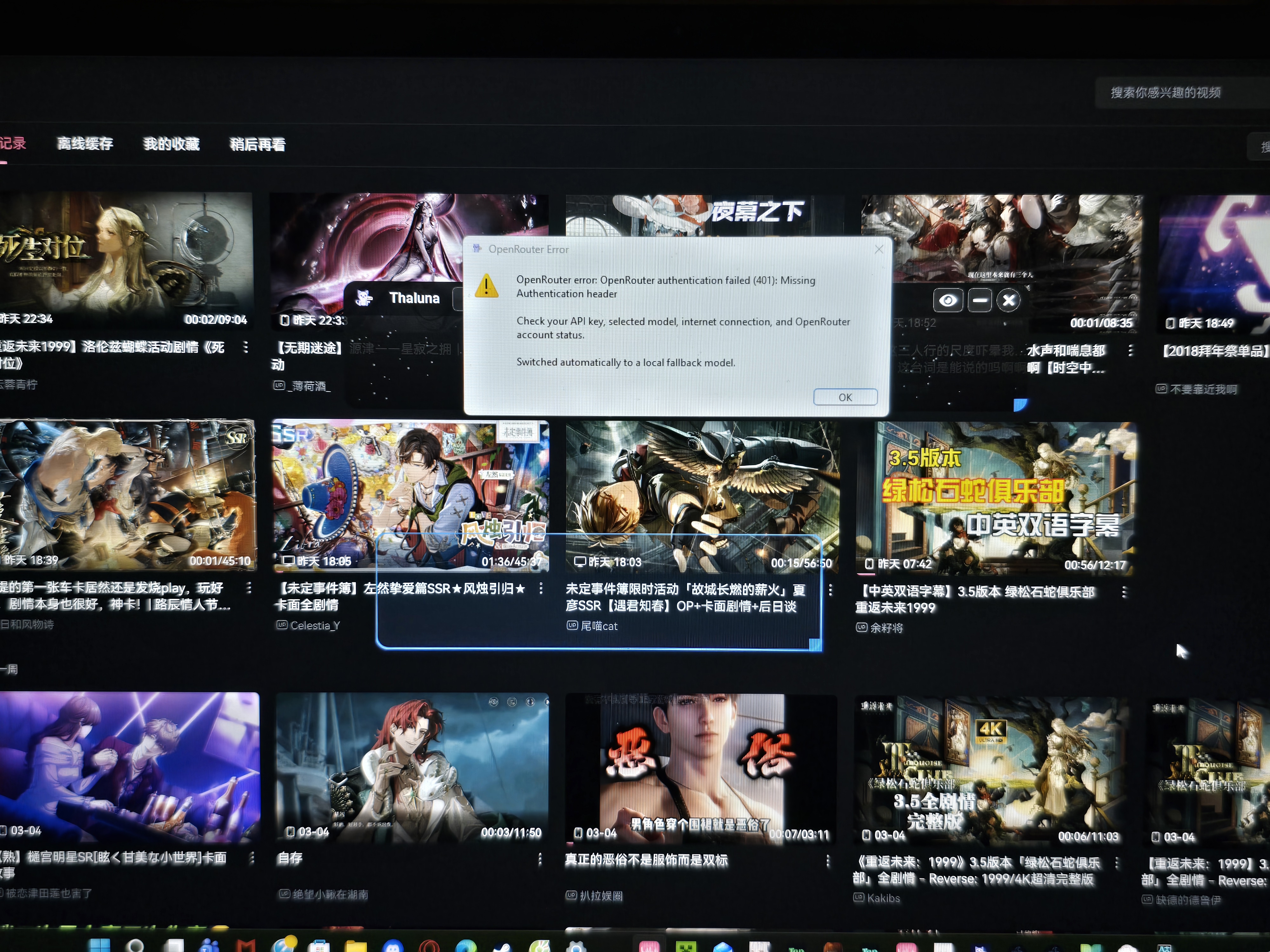Click the yellow warning triangle icon in dialog
1270x952 pixels.
487,285
